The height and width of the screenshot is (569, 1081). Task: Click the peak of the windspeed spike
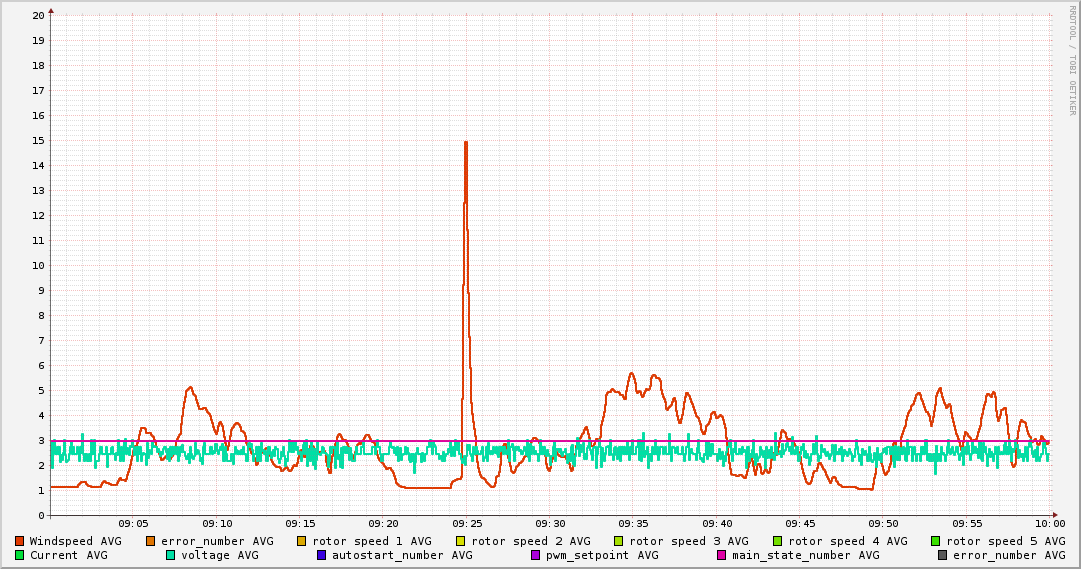(x=466, y=142)
